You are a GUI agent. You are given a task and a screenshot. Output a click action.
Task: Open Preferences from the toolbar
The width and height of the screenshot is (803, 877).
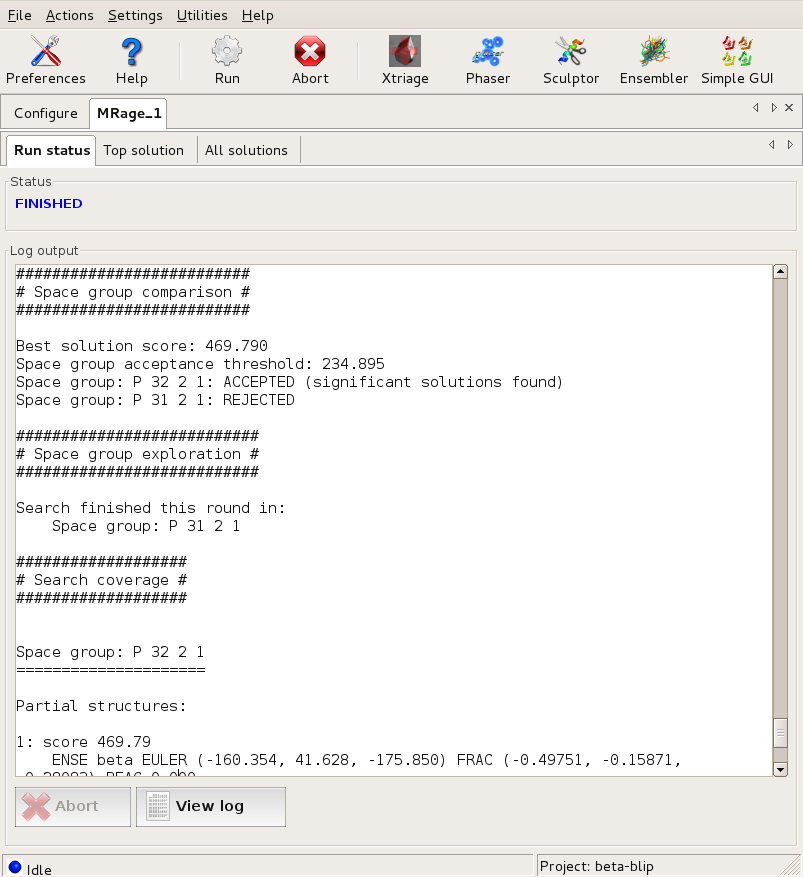click(x=46, y=60)
